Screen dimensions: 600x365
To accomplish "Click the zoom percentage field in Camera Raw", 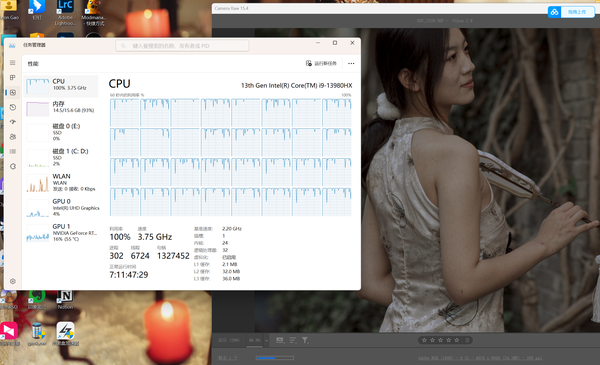I will (x=254, y=340).
